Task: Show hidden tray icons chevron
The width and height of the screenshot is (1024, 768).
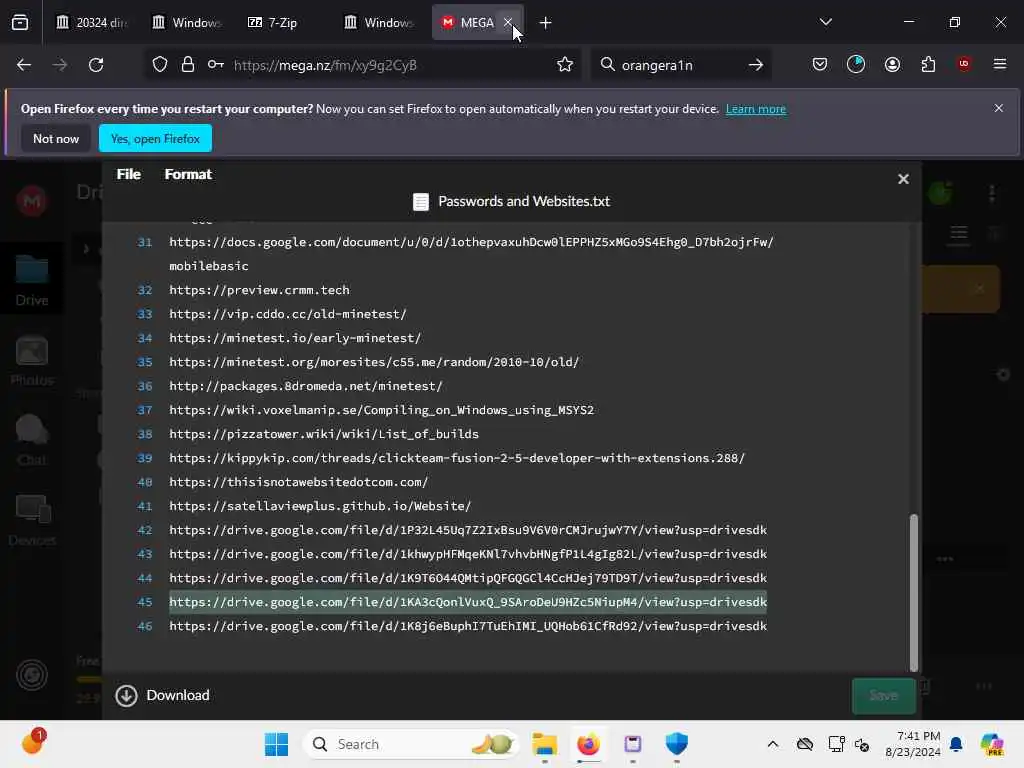Action: (x=773, y=744)
